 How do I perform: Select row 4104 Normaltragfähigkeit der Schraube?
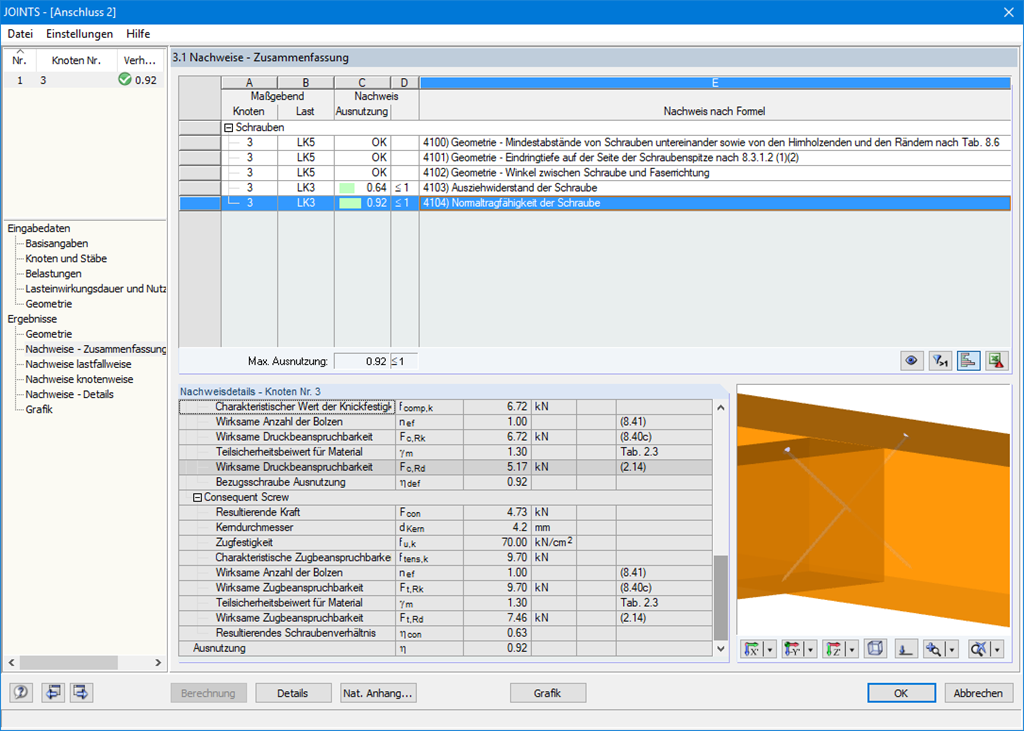(x=594, y=203)
